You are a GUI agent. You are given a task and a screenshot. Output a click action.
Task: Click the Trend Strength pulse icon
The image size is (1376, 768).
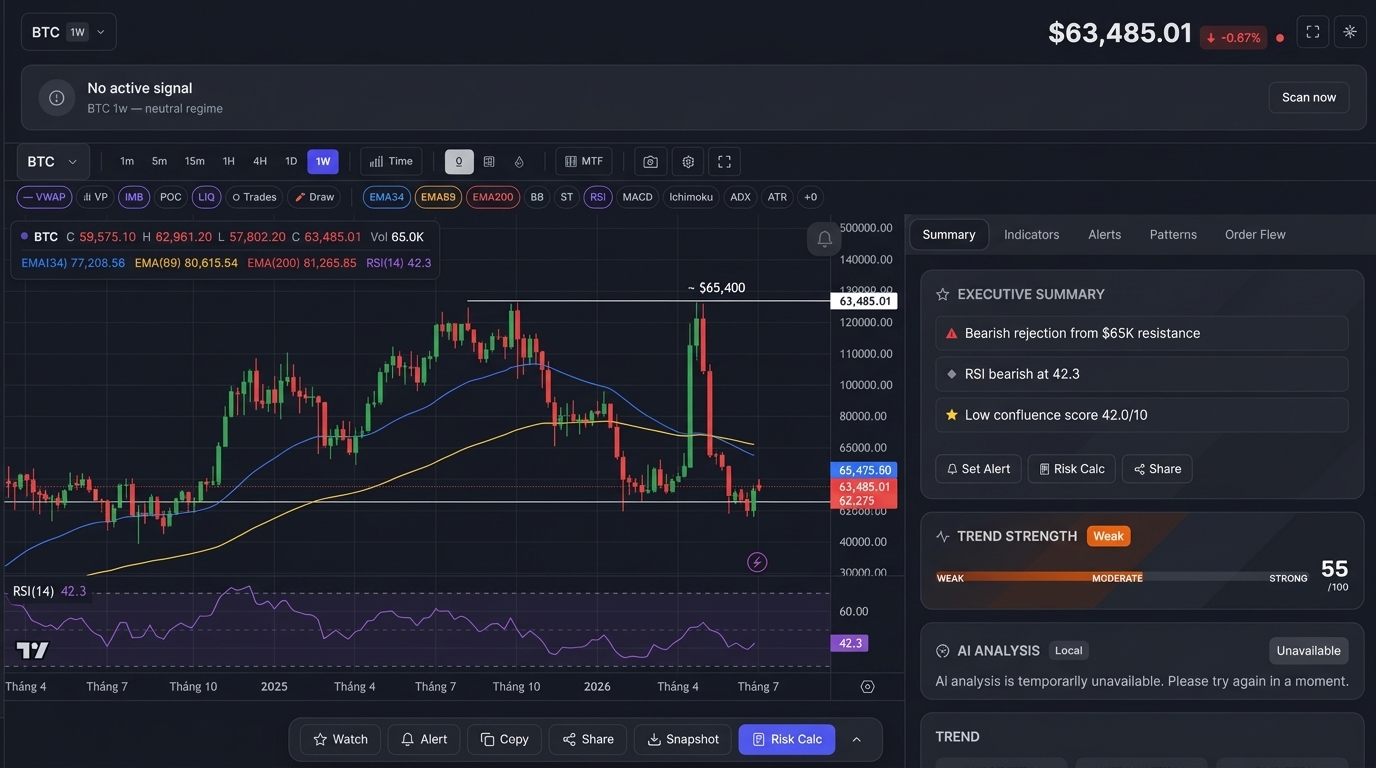pos(942,537)
